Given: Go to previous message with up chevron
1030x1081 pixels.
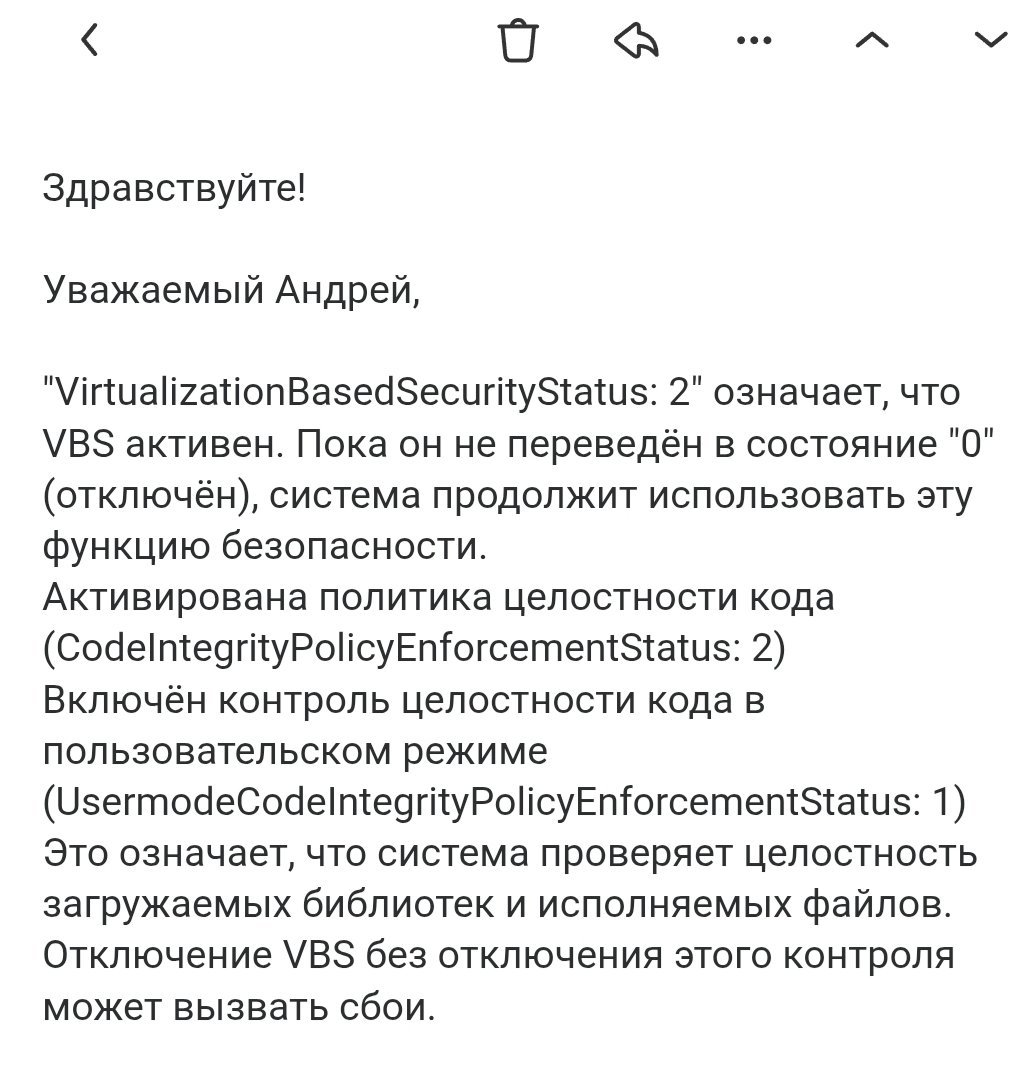Looking at the screenshot, I should coord(872,41).
